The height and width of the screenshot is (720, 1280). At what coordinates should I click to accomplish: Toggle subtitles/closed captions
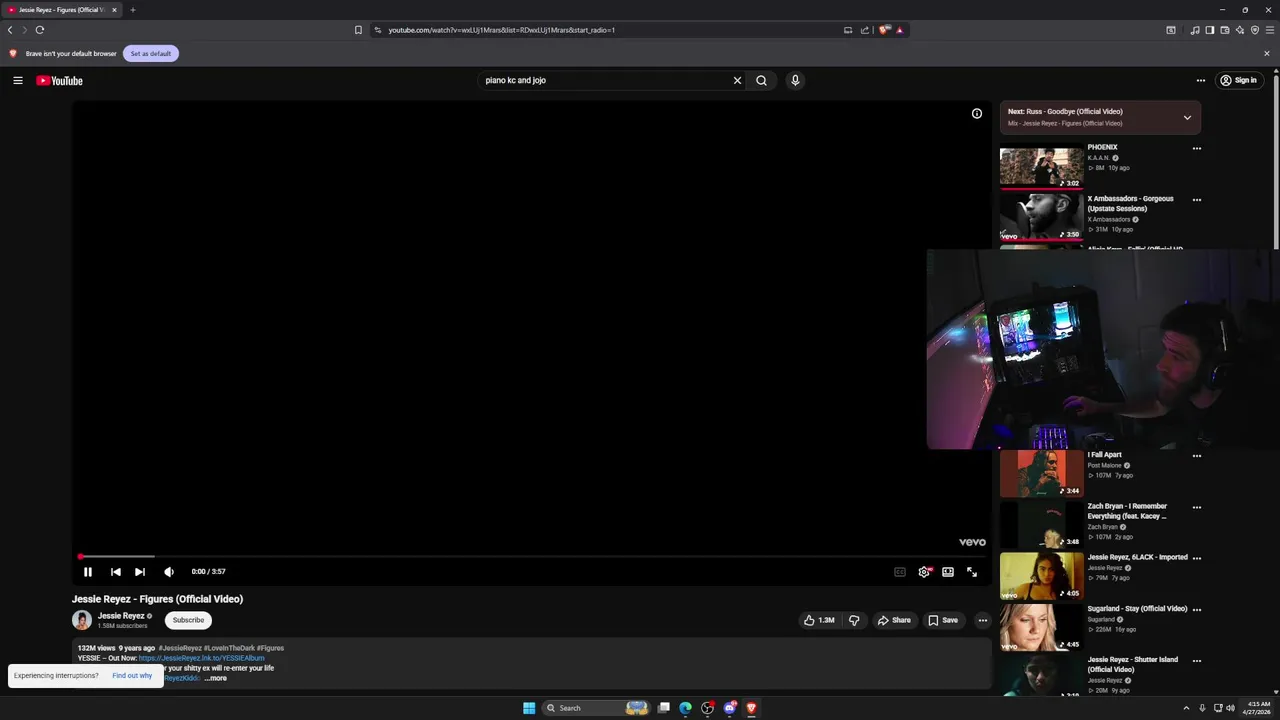click(900, 572)
